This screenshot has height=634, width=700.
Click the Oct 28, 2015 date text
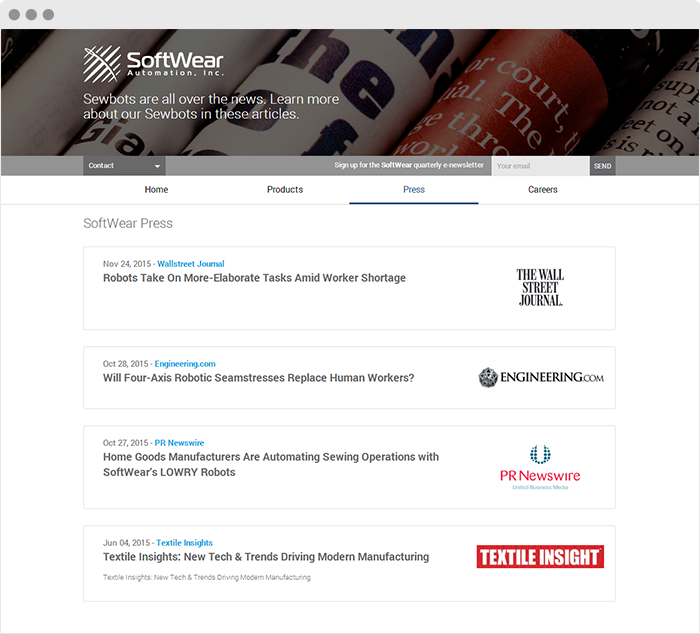(x=125, y=364)
